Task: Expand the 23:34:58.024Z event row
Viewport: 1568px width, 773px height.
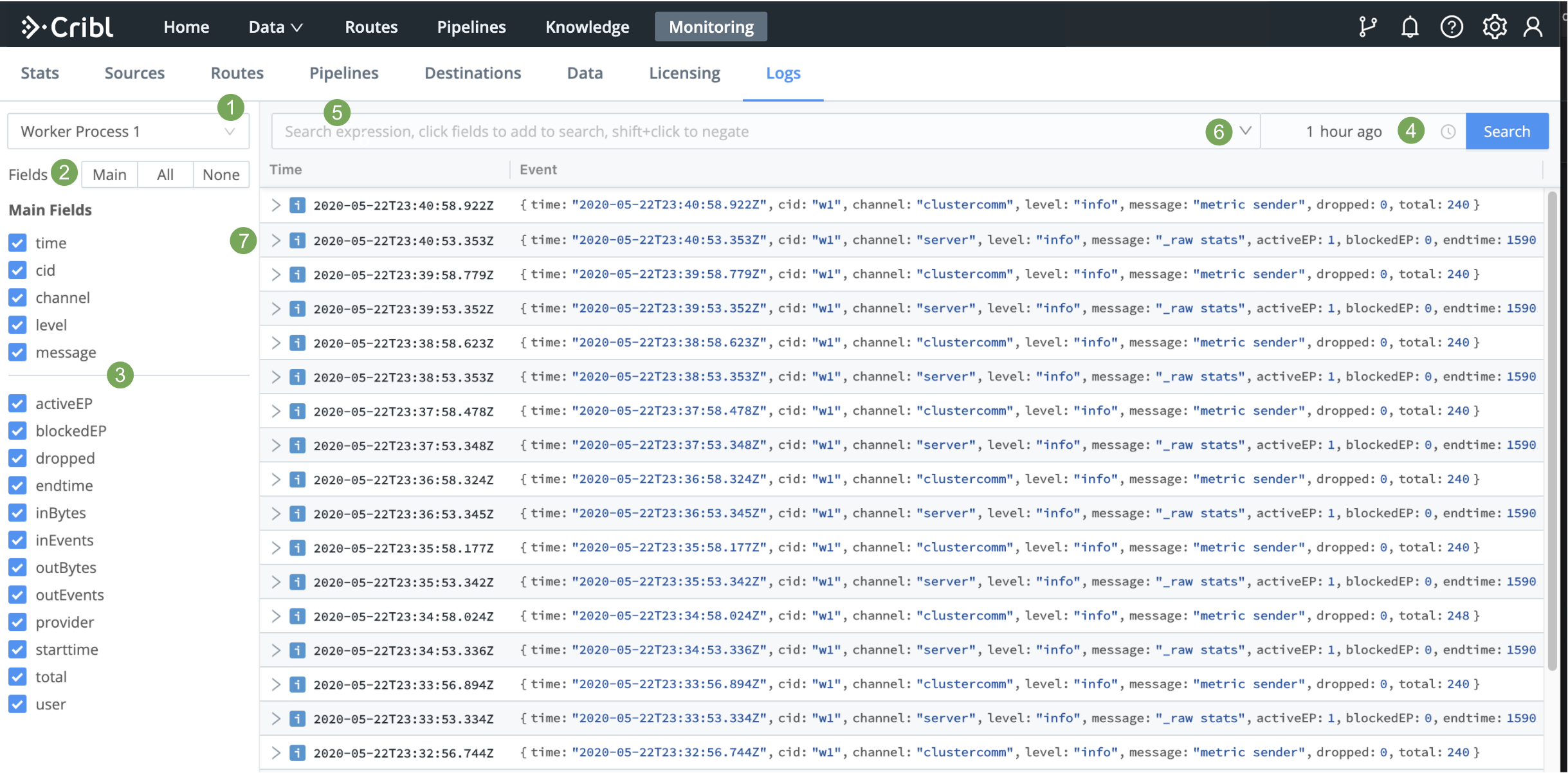Action: 276,616
